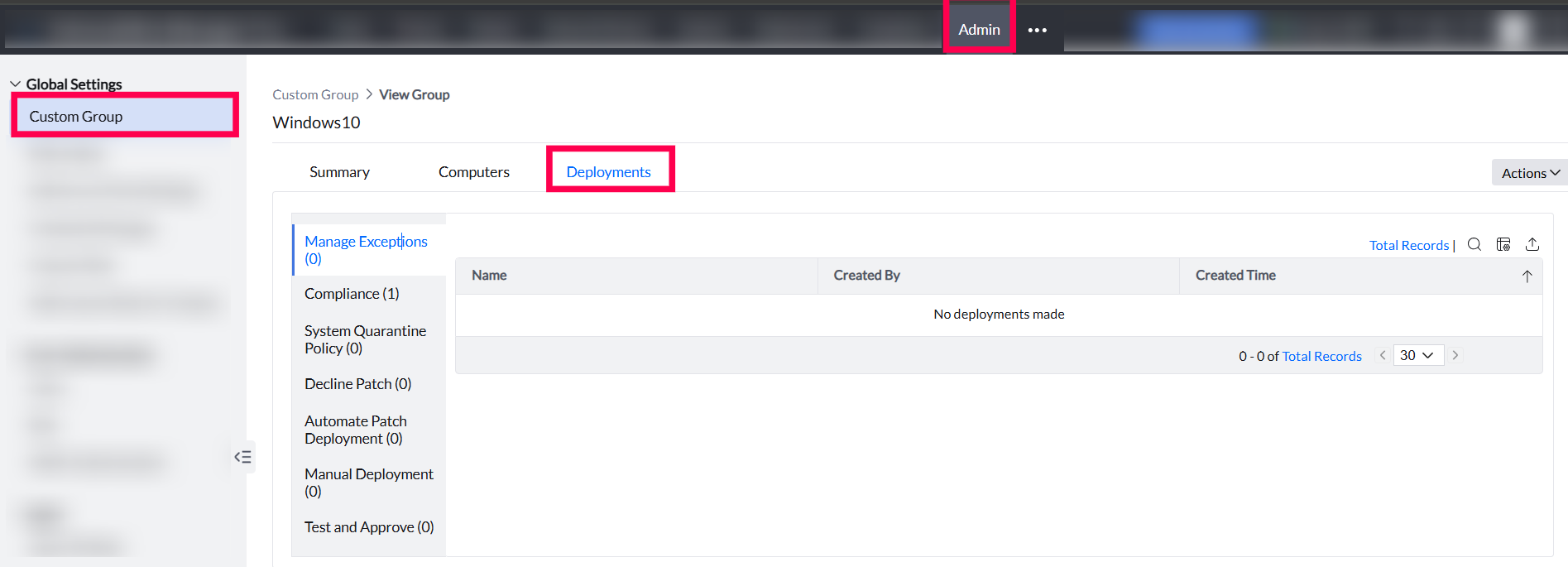Go to the next page arrow
This screenshot has width=1568, height=567.
coord(1455,355)
